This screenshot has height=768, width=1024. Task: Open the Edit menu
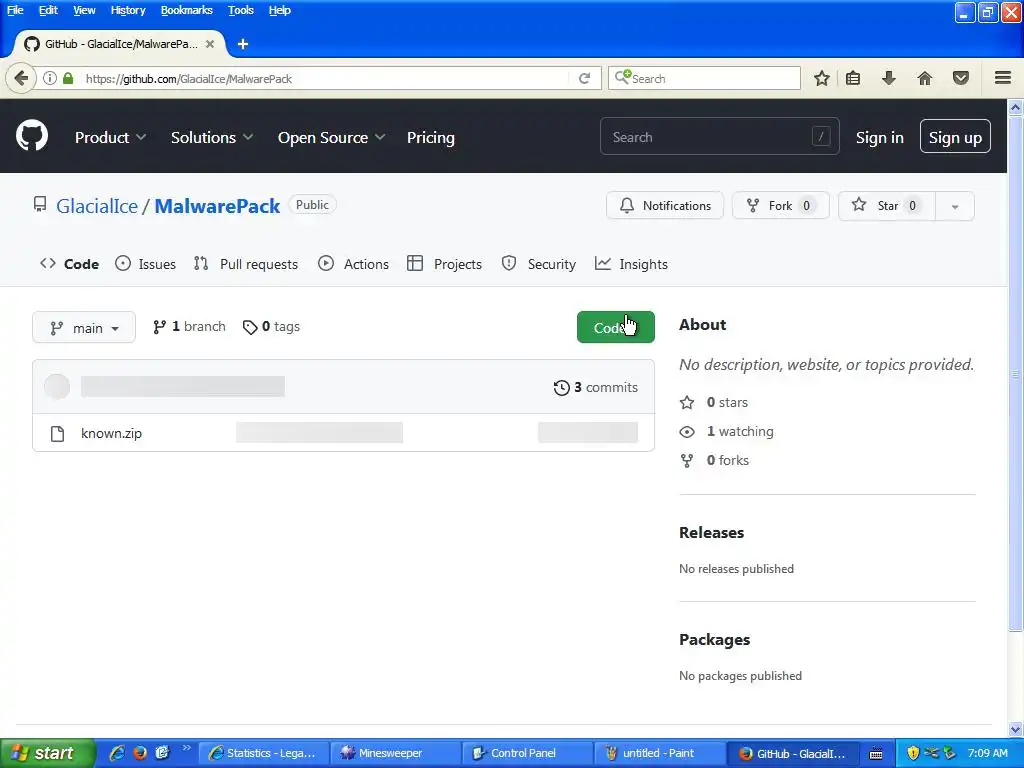48,10
